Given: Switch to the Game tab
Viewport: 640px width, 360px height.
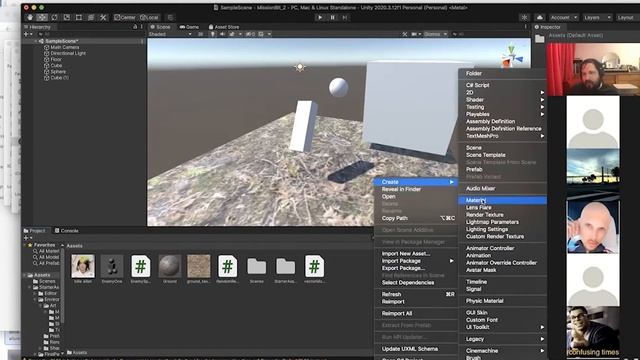Looking at the screenshot, I should click(x=189, y=27).
